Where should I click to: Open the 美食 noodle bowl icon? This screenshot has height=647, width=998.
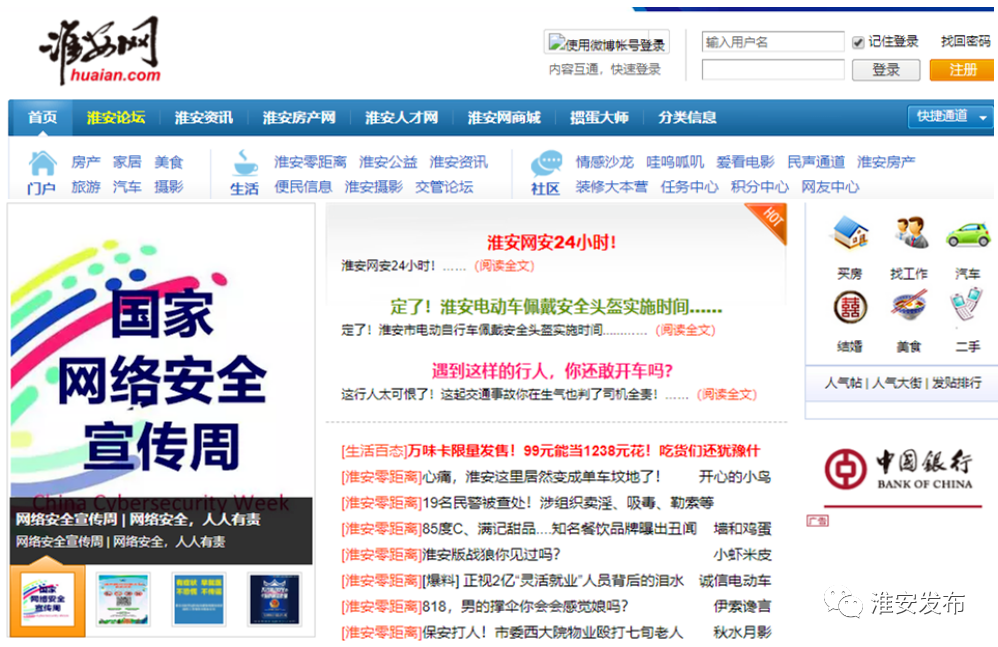point(909,306)
